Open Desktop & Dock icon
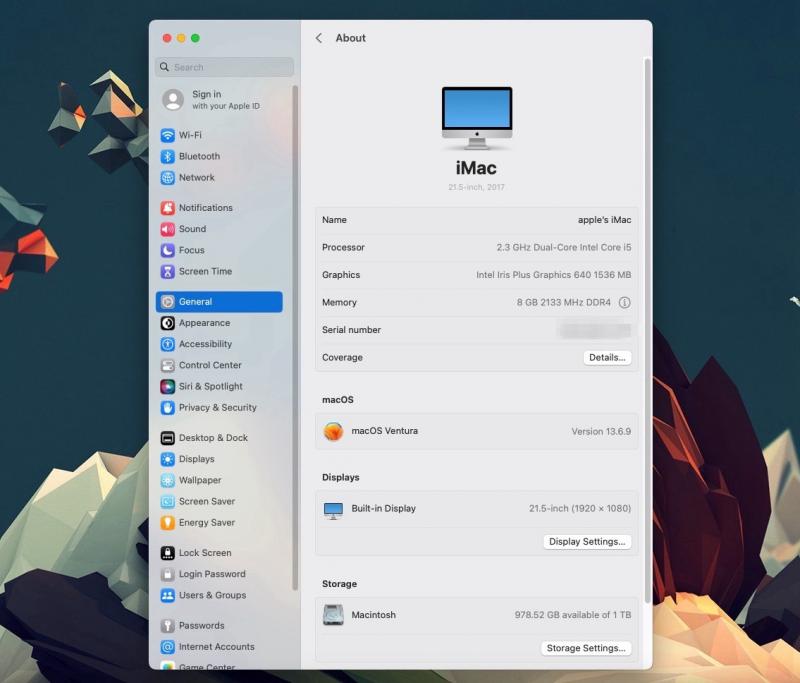Screen dimensions: 800x683 167,438
